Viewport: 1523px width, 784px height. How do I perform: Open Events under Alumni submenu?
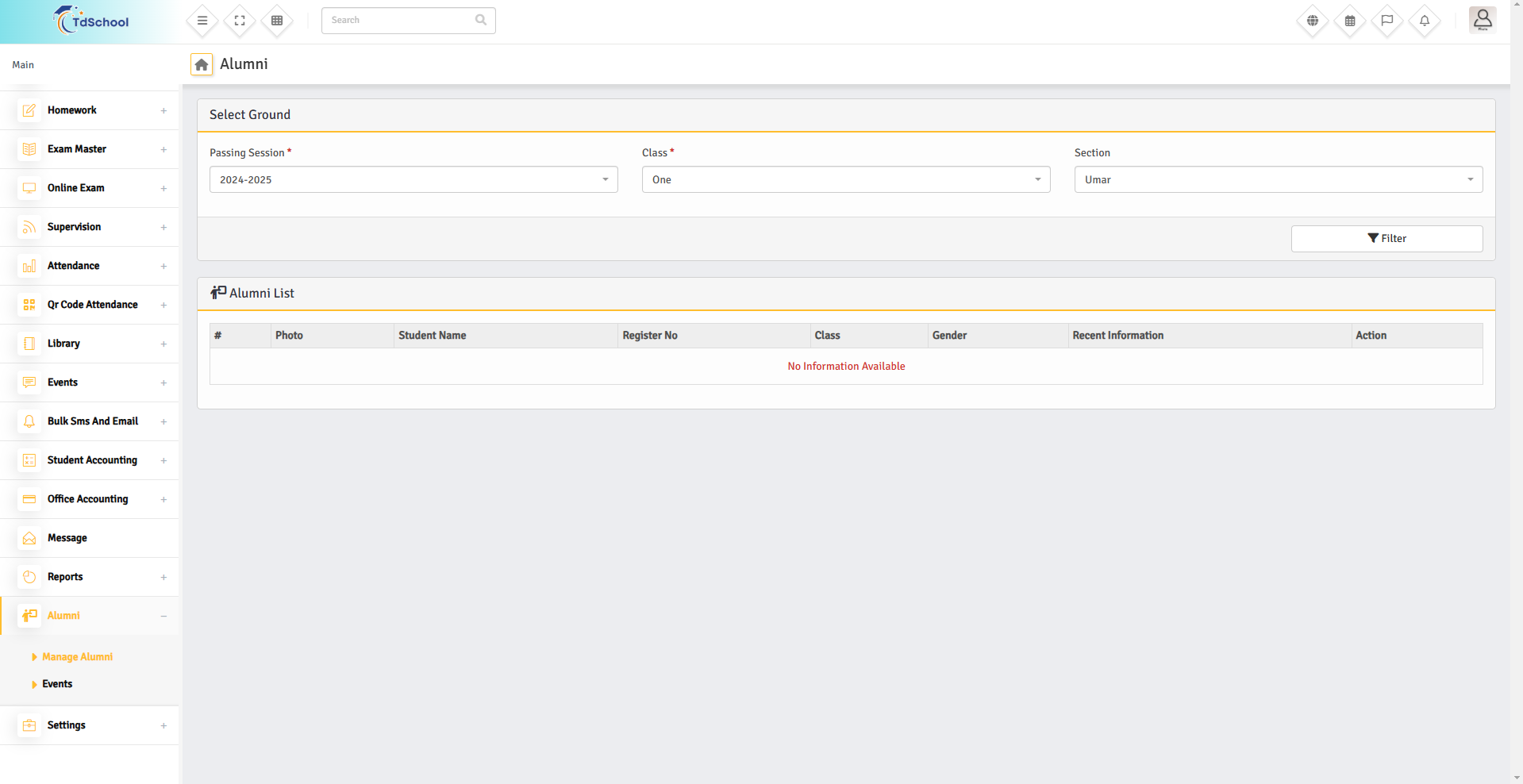(x=57, y=684)
